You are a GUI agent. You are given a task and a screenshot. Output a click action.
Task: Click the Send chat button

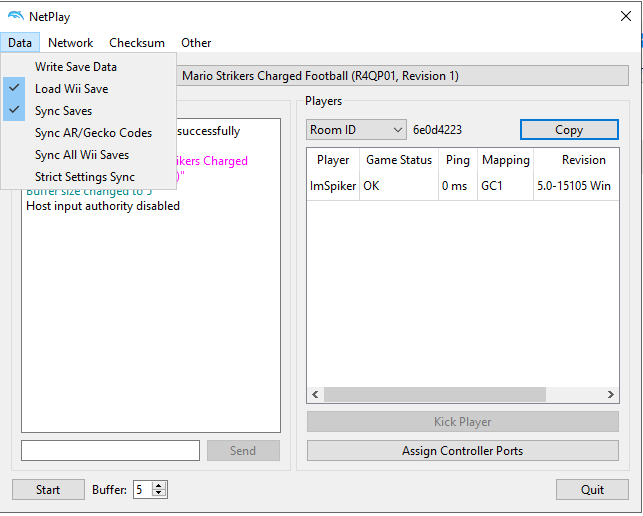243,451
